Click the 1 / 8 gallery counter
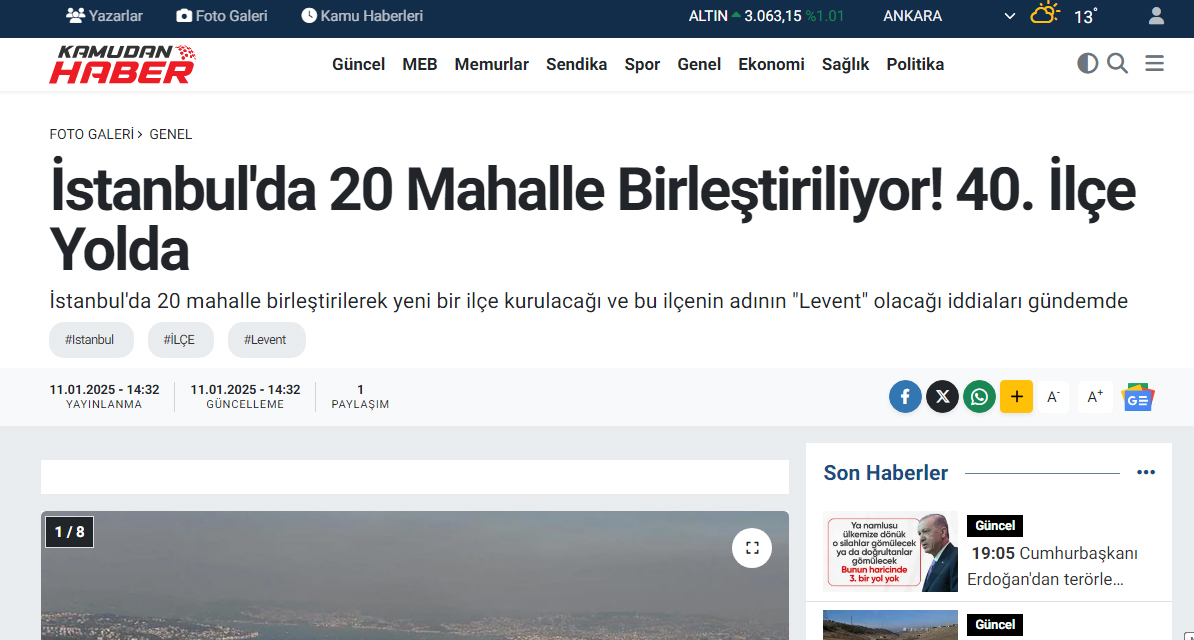Screen dimensions: 1194x640 click(69, 532)
